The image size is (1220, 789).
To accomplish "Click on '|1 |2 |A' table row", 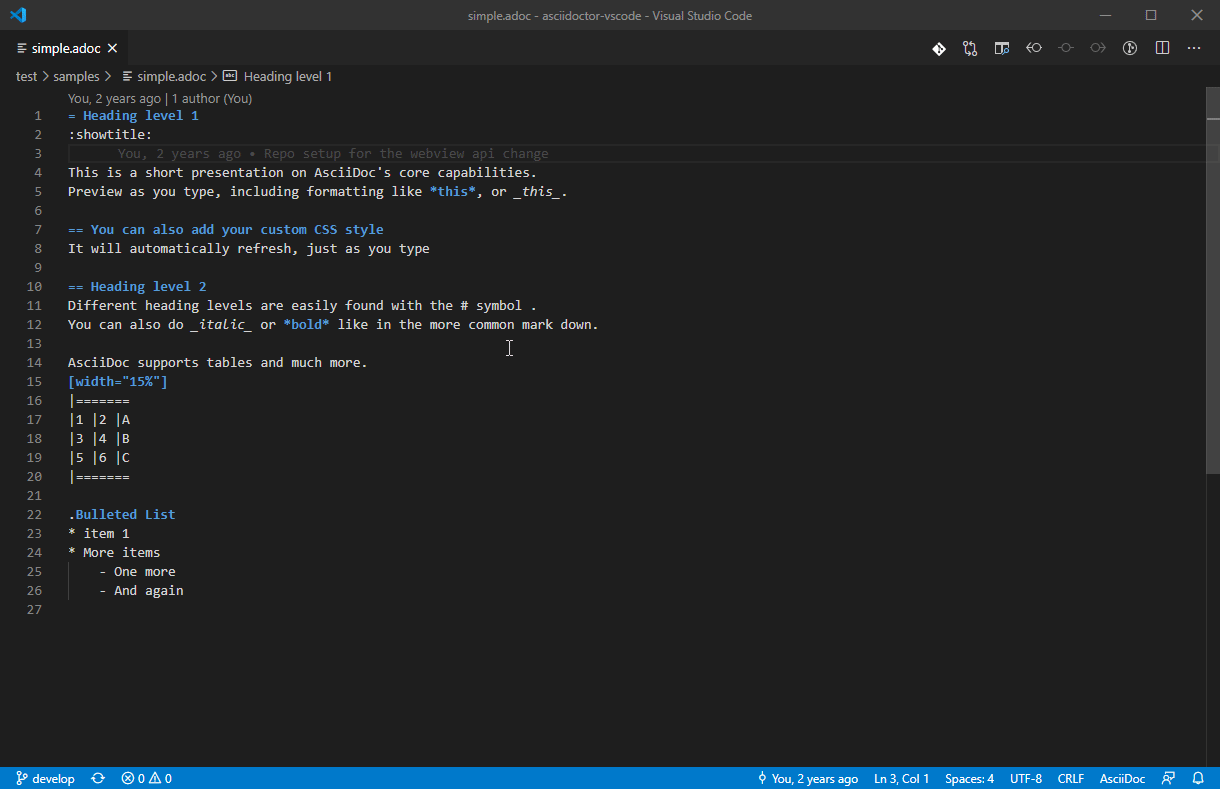I will 99,420.
